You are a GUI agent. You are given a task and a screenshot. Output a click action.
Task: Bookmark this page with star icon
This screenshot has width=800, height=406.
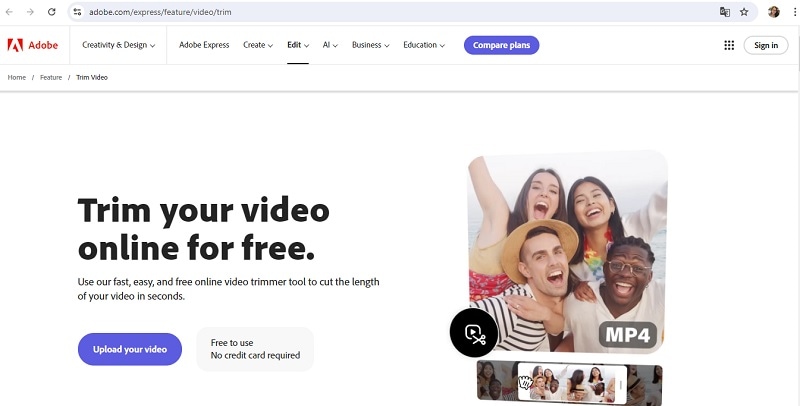744,12
